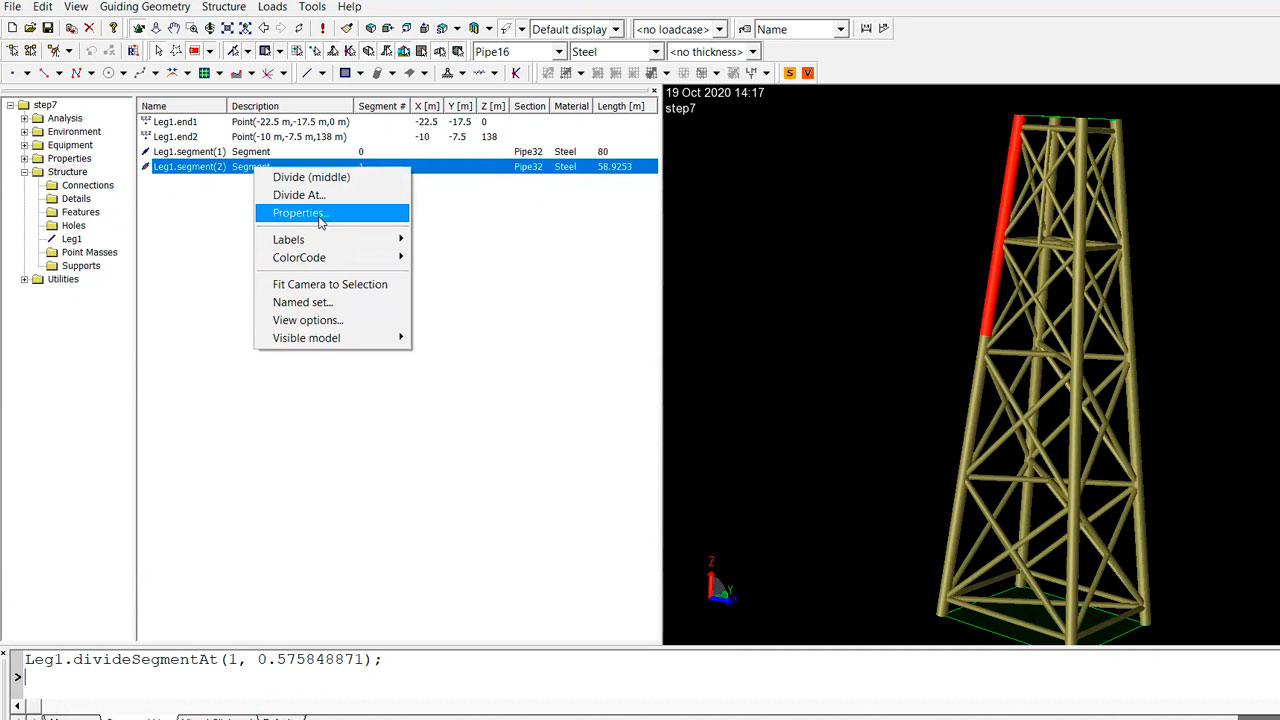The width and height of the screenshot is (1280, 720).
Task: Click the Save (floppy disk) toolbar icon
Action: pyautogui.click(x=47, y=29)
